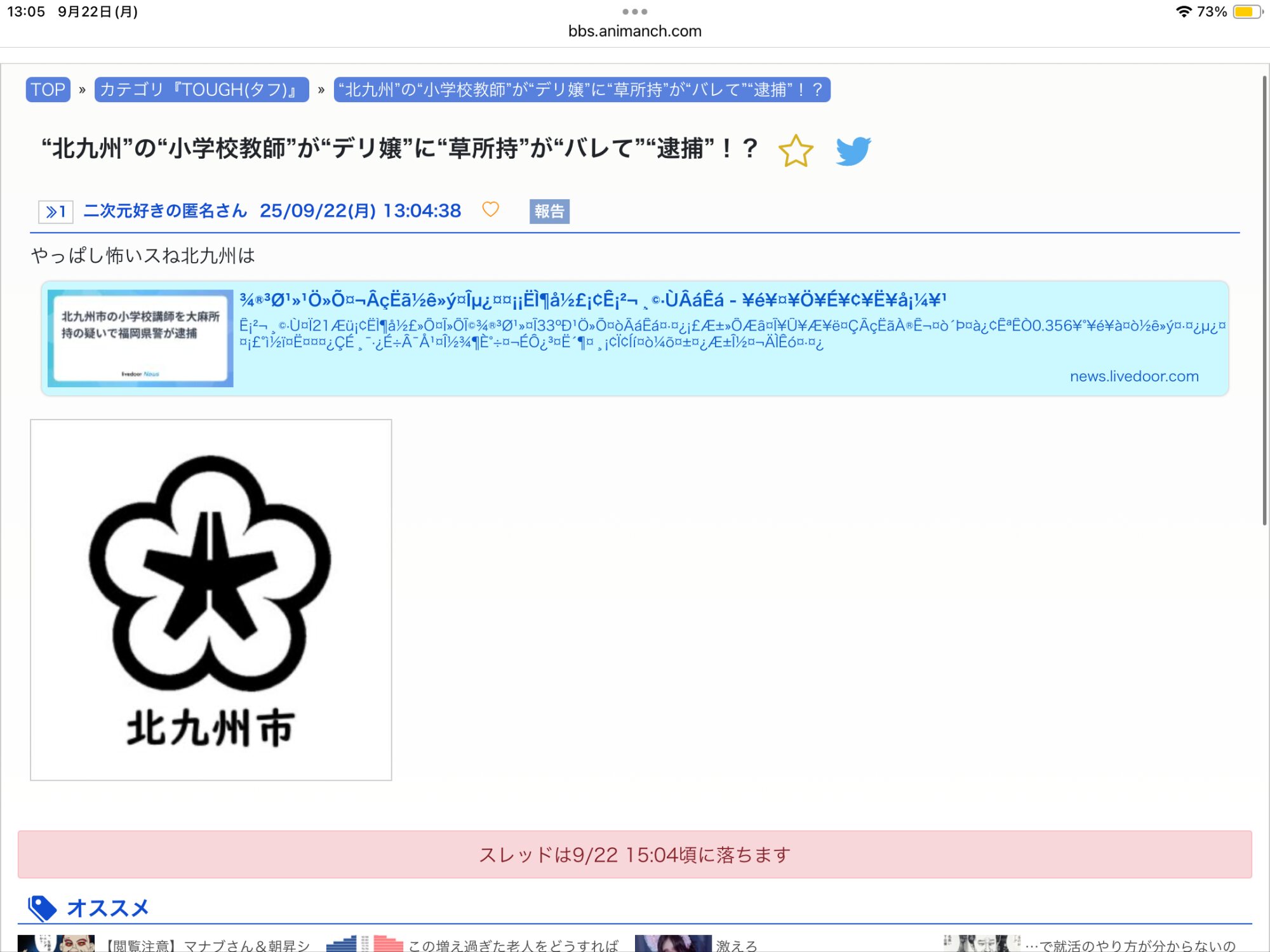Image resolution: width=1270 pixels, height=952 pixels.
Task: Click the bbs.animanch.com address bar
Action: pyautogui.click(x=635, y=31)
